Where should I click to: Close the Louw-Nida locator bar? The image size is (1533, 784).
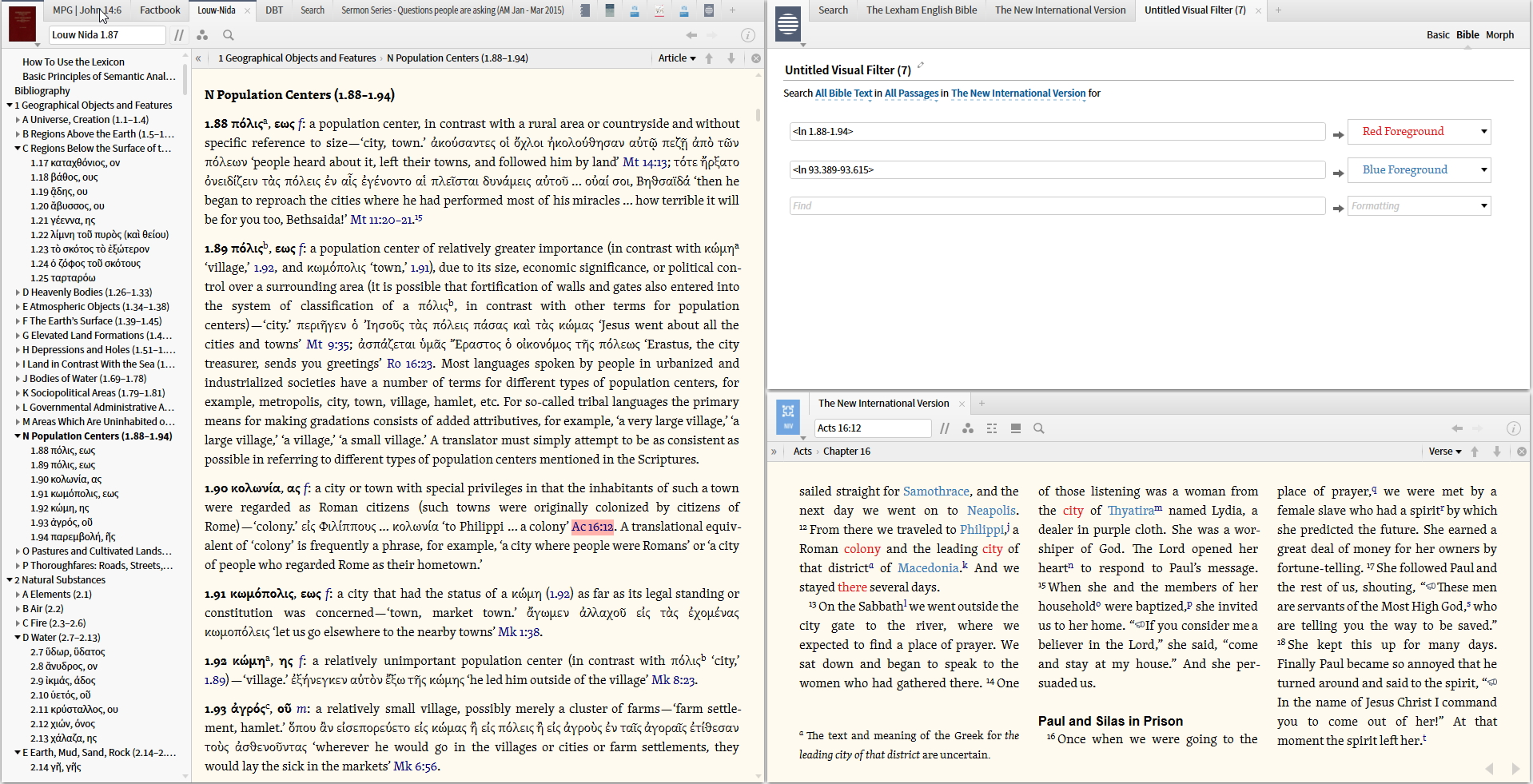coord(756,58)
